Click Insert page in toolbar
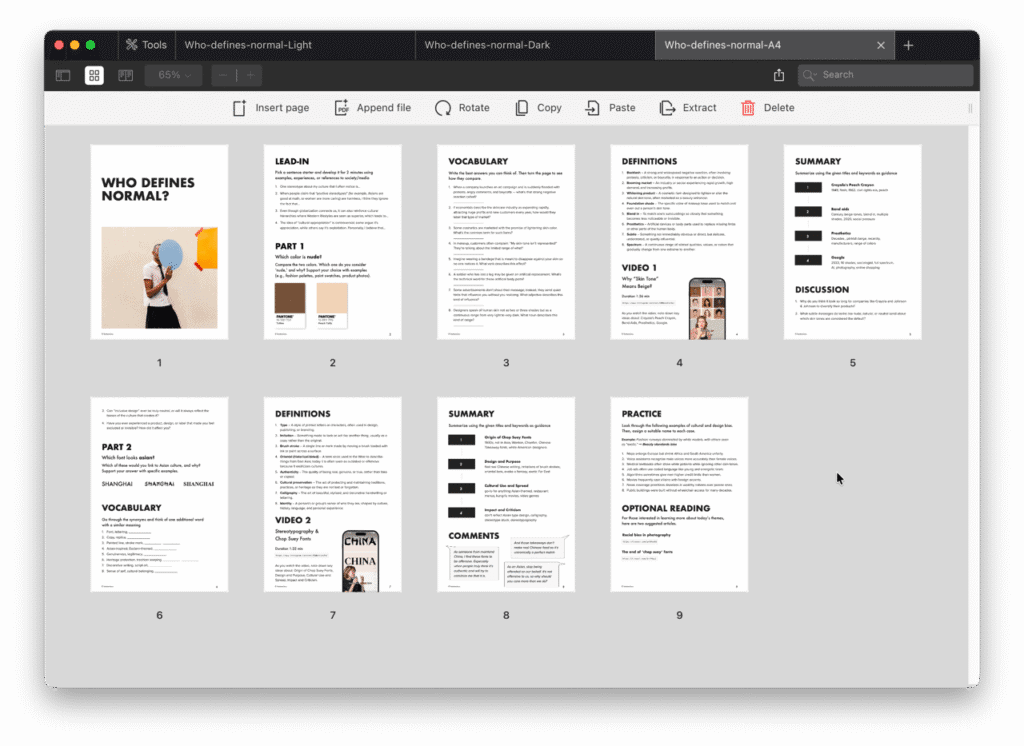1024x746 pixels. [271, 108]
